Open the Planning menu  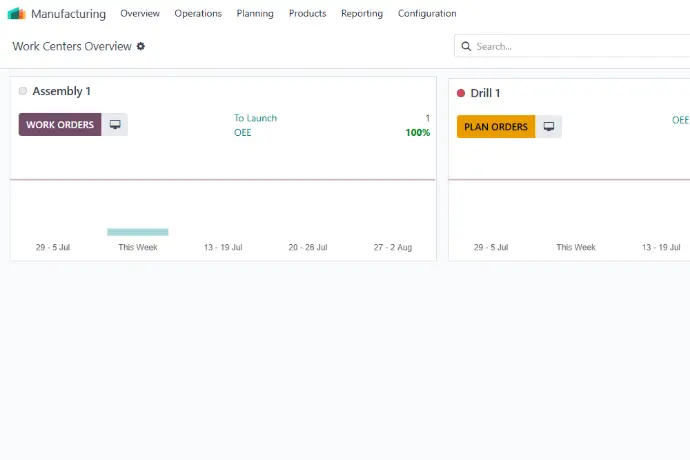click(255, 14)
